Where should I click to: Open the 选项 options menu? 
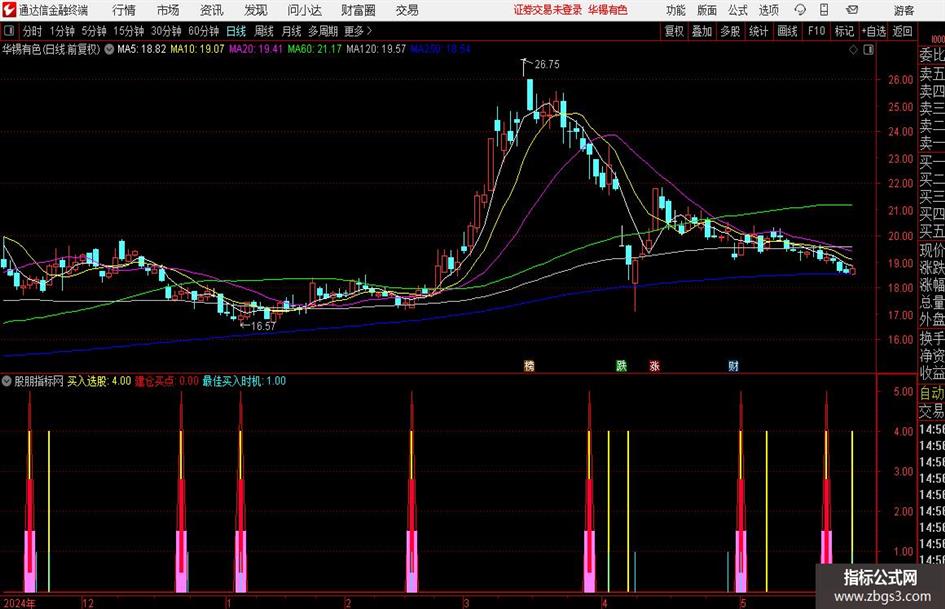(x=768, y=10)
